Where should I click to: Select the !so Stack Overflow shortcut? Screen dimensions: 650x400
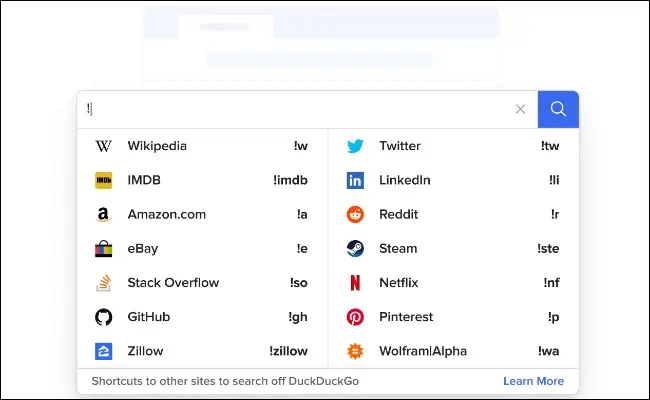click(298, 283)
